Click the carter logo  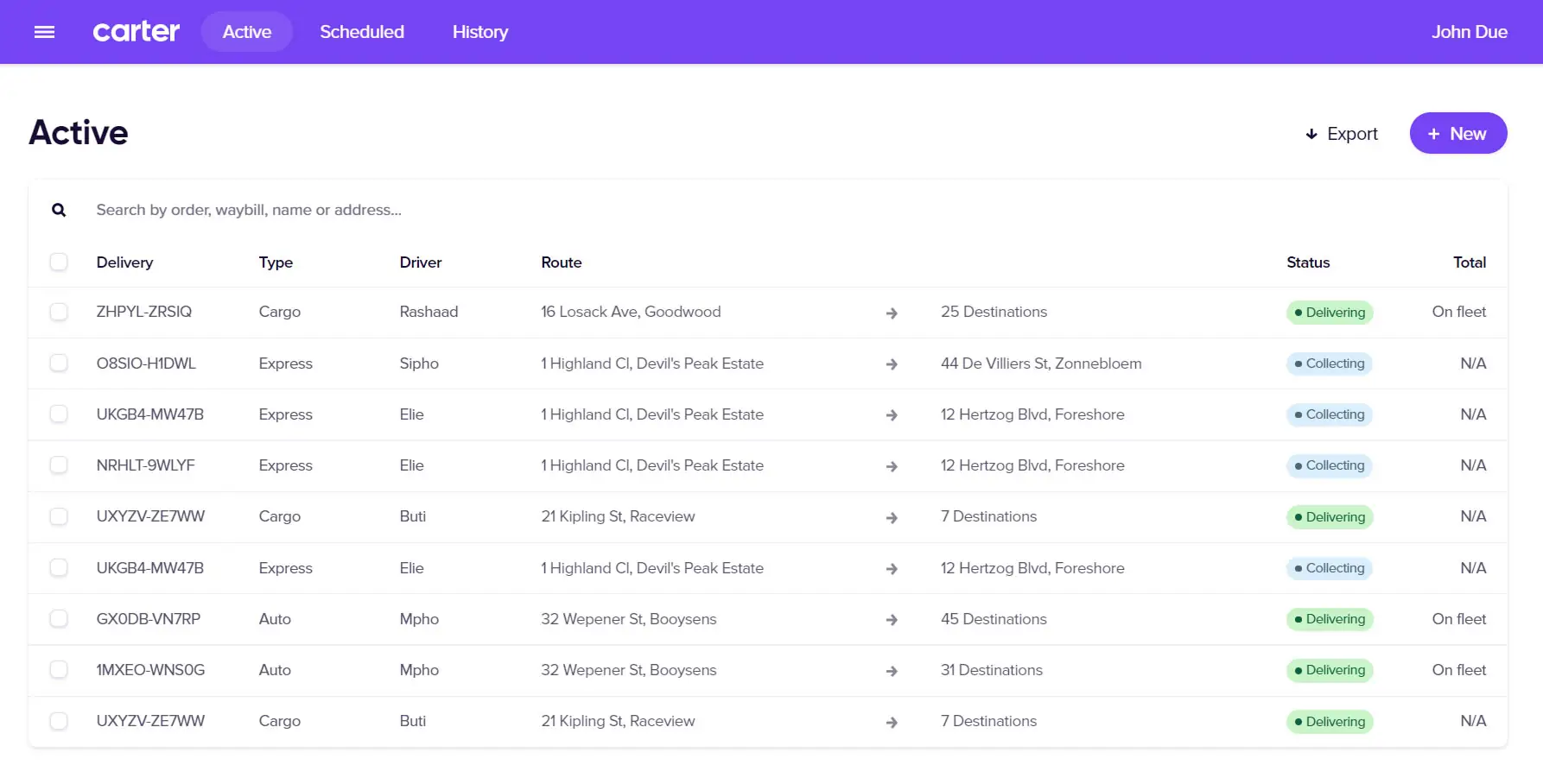(137, 32)
